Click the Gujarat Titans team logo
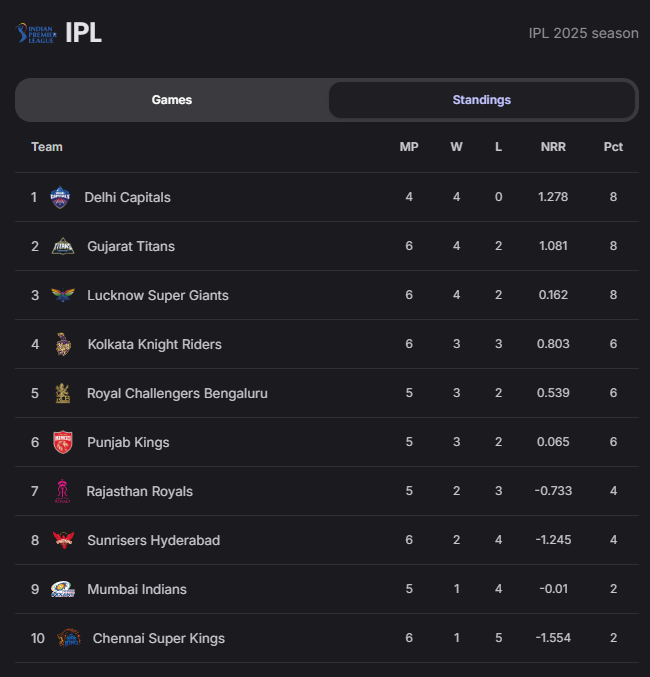The height and width of the screenshot is (677, 650). pos(63,246)
